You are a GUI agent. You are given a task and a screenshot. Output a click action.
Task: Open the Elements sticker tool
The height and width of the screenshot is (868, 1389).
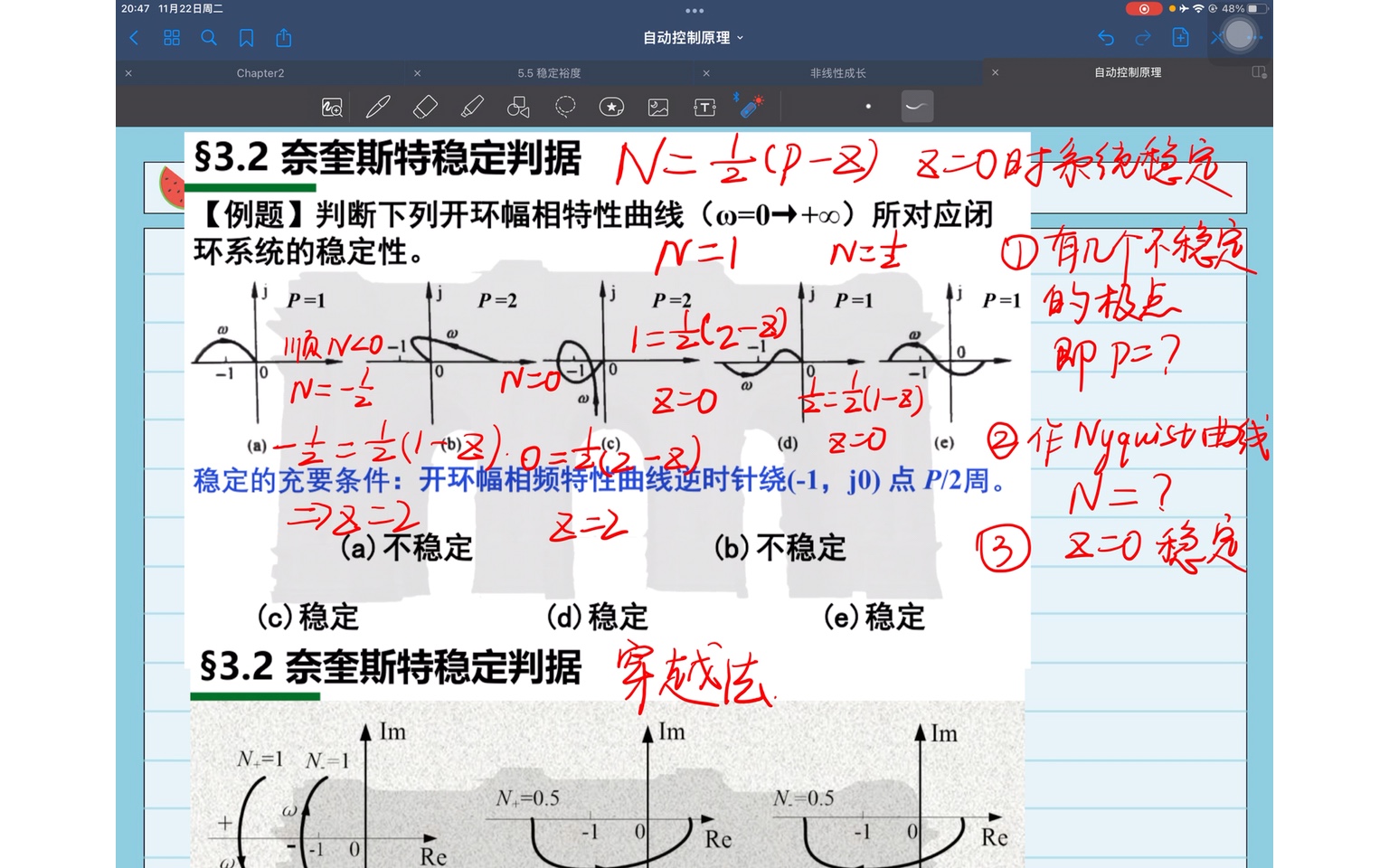[x=611, y=106]
